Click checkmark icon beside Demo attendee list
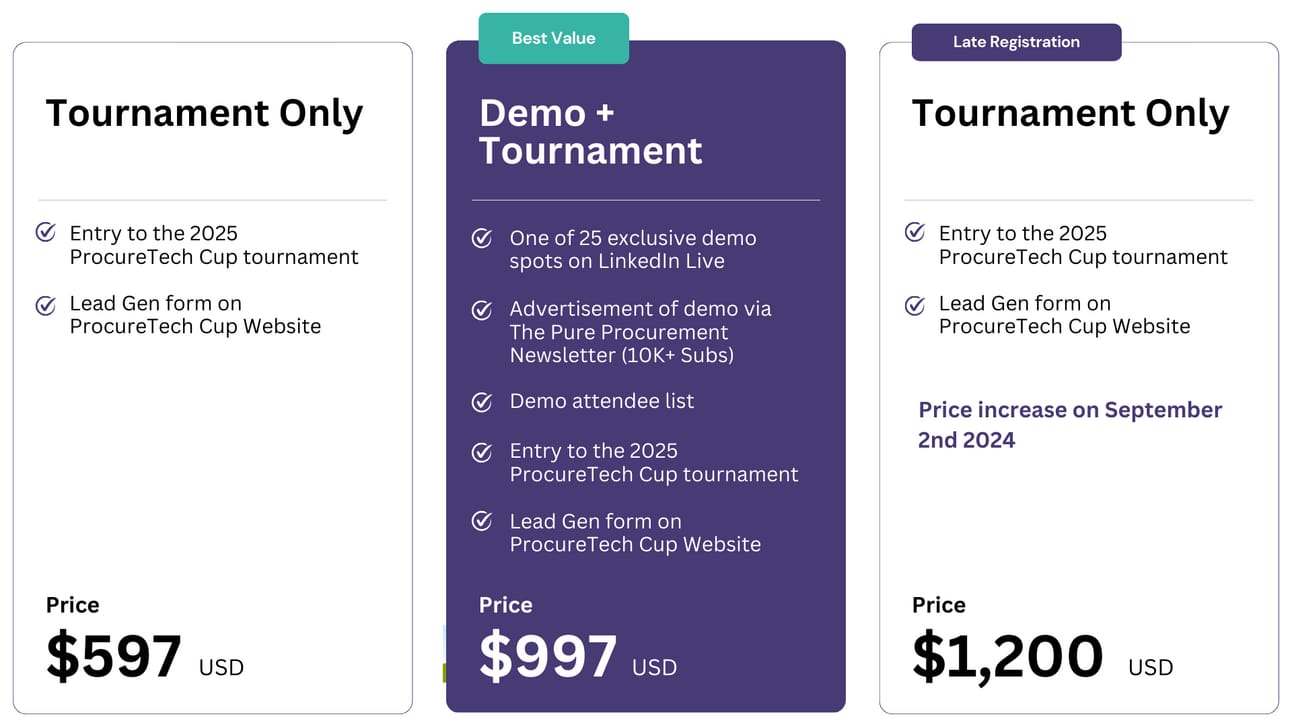The height and width of the screenshot is (727, 1292). click(x=482, y=401)
